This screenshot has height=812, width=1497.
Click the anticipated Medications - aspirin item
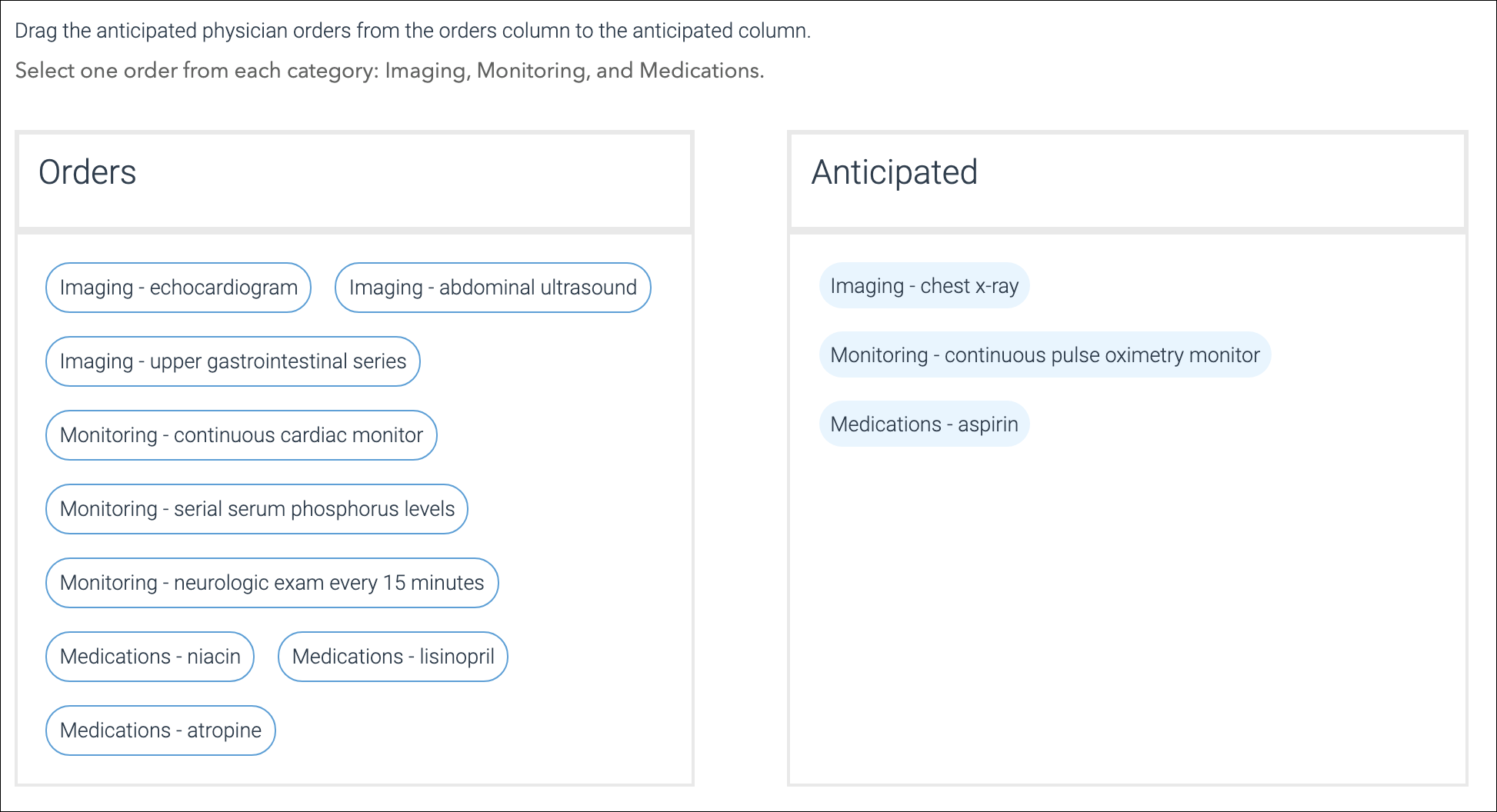(925, 424)
